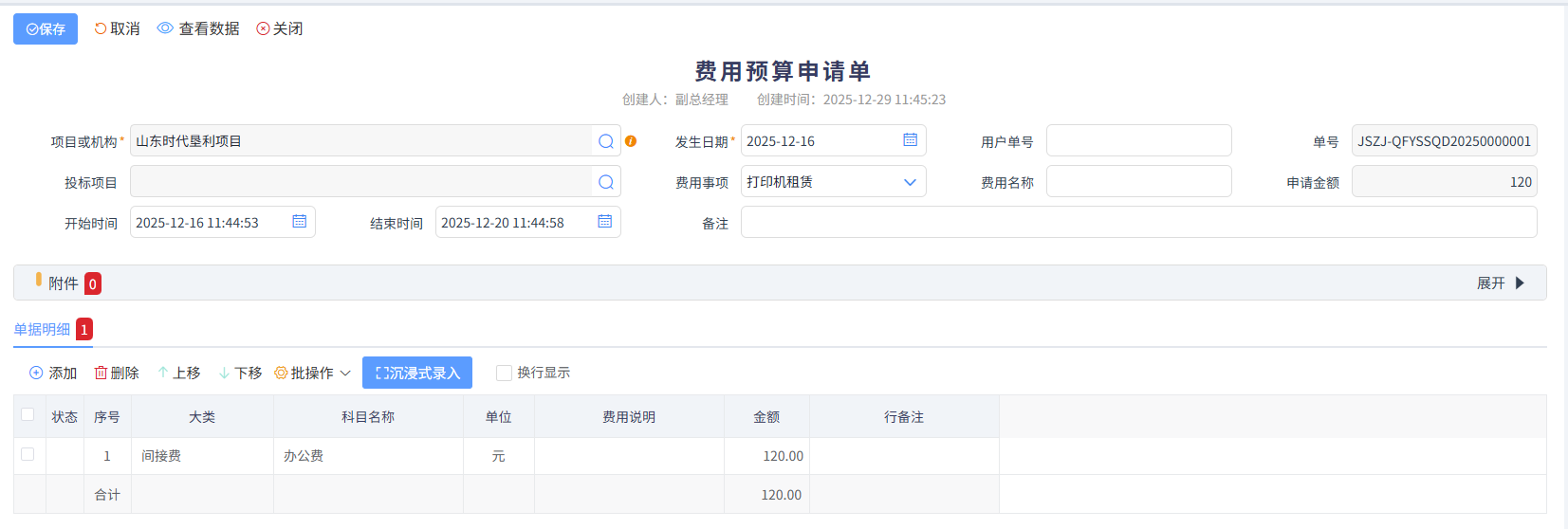Expand the 批操作 dropdown menu

click(x=312, y=373)
